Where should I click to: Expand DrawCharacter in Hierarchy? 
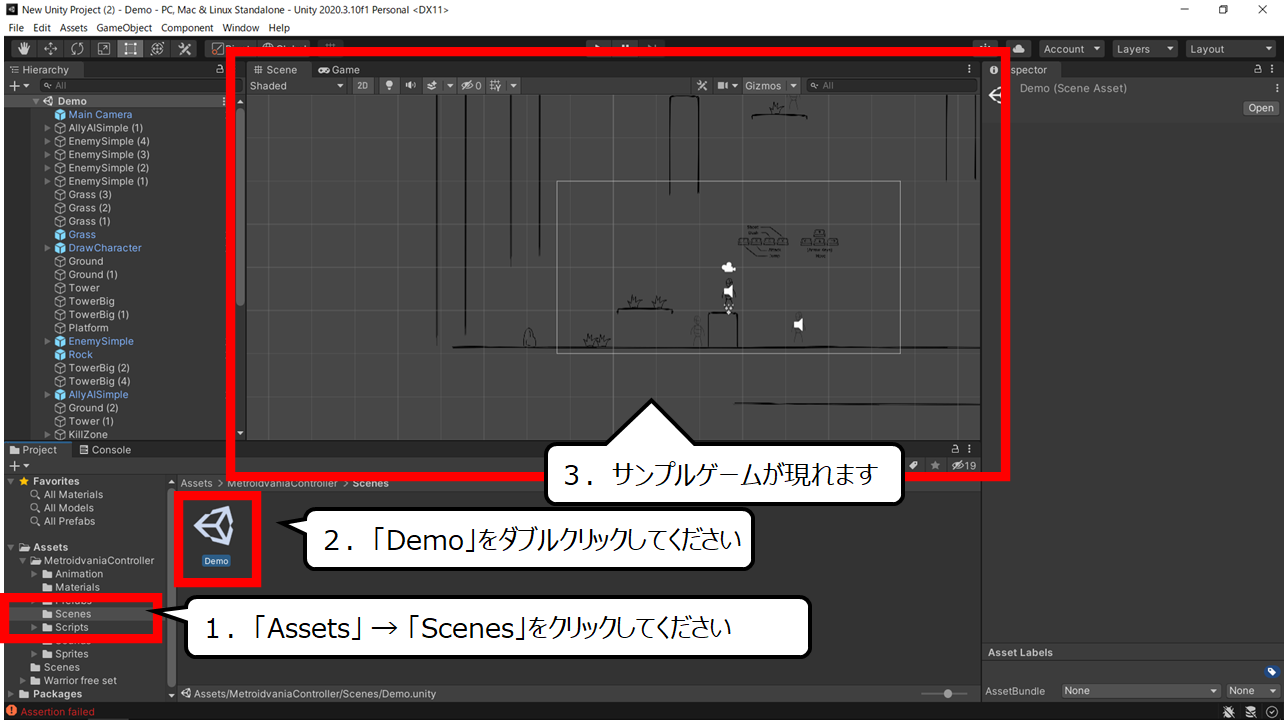(x=47, y=248)
